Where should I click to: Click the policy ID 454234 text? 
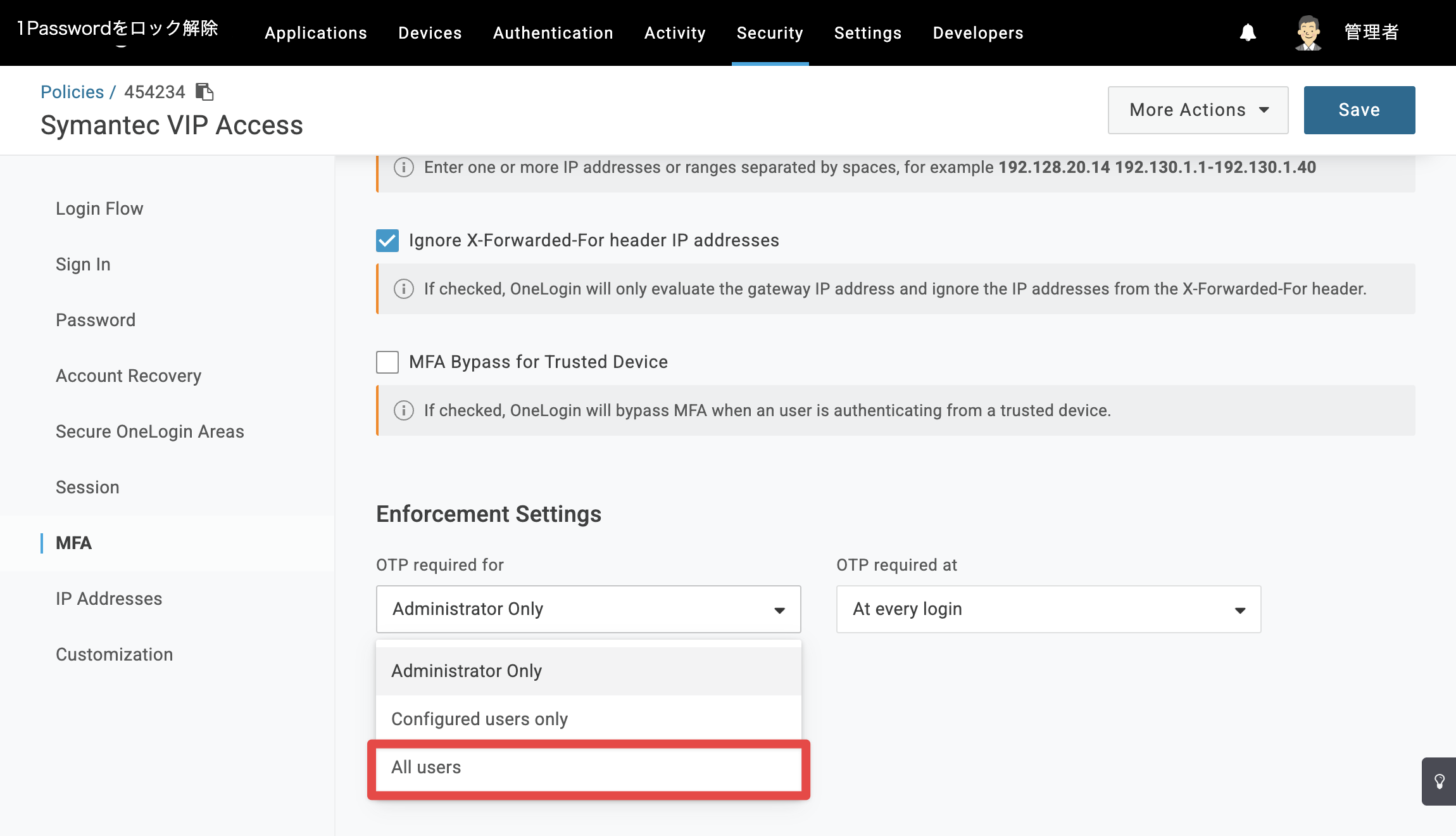154,92
